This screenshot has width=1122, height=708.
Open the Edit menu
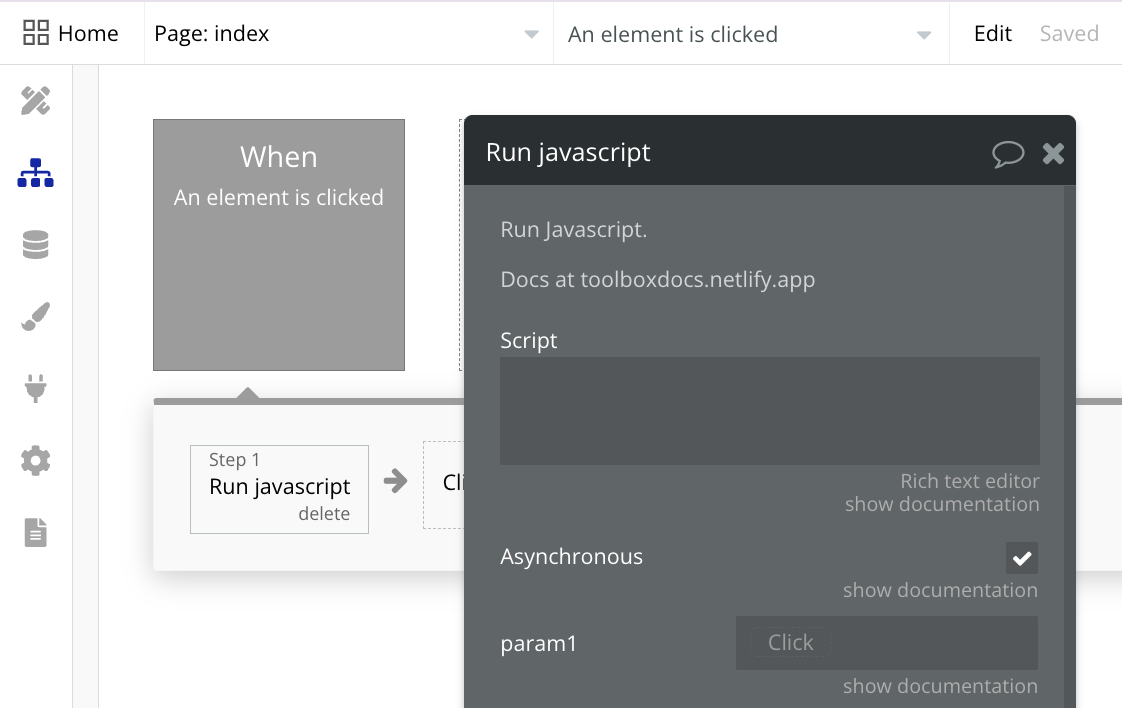tap(993, 34)
